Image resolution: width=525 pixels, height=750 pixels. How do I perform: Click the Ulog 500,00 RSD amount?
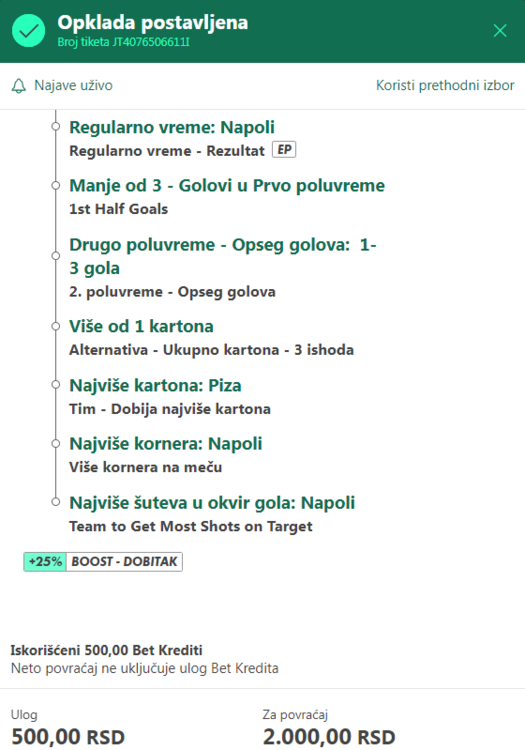click(x=68, y=737)
